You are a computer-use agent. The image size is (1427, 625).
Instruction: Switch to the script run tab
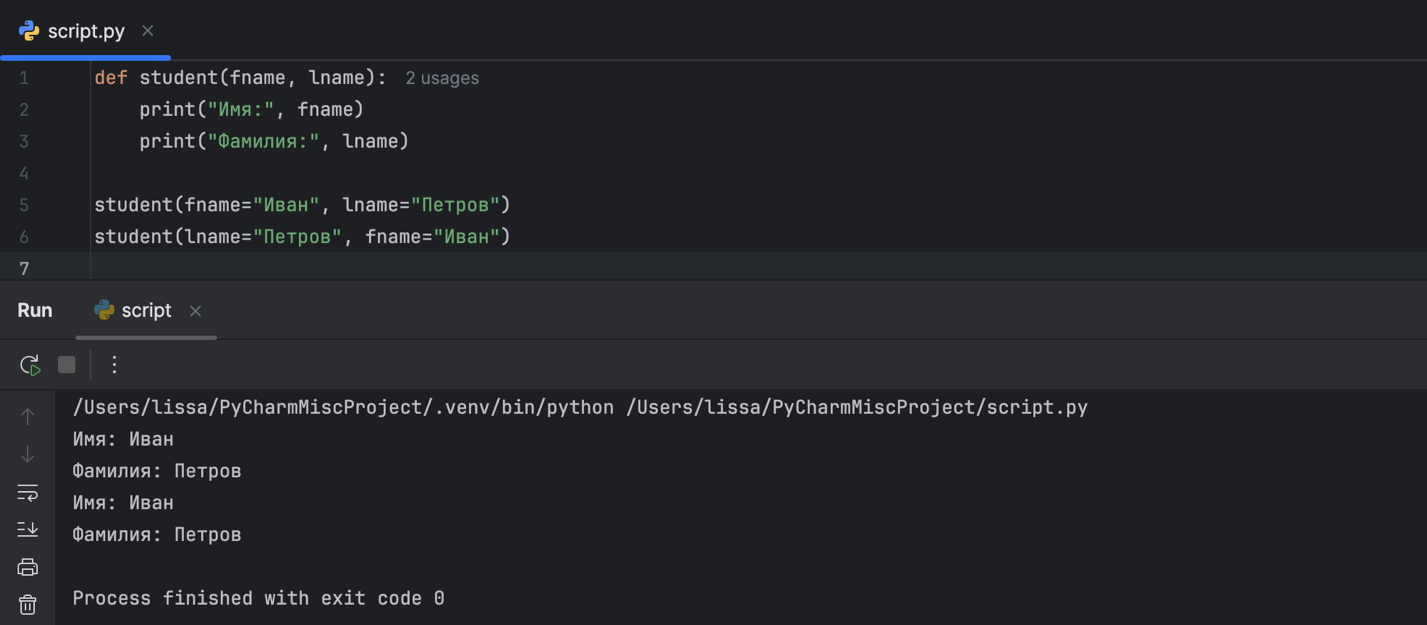pyautogui.click(x=146, y=311)
